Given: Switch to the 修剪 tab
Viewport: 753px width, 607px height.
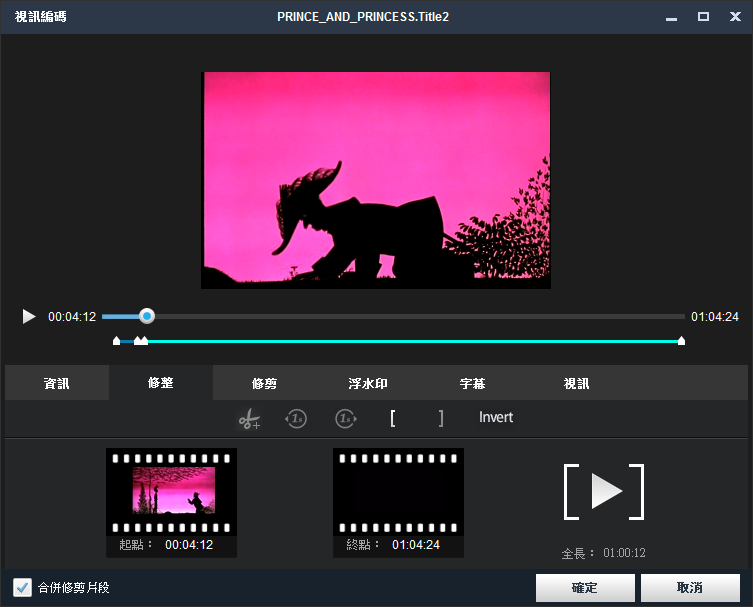Looking at the screenshot, I should [x=265, y=384].
